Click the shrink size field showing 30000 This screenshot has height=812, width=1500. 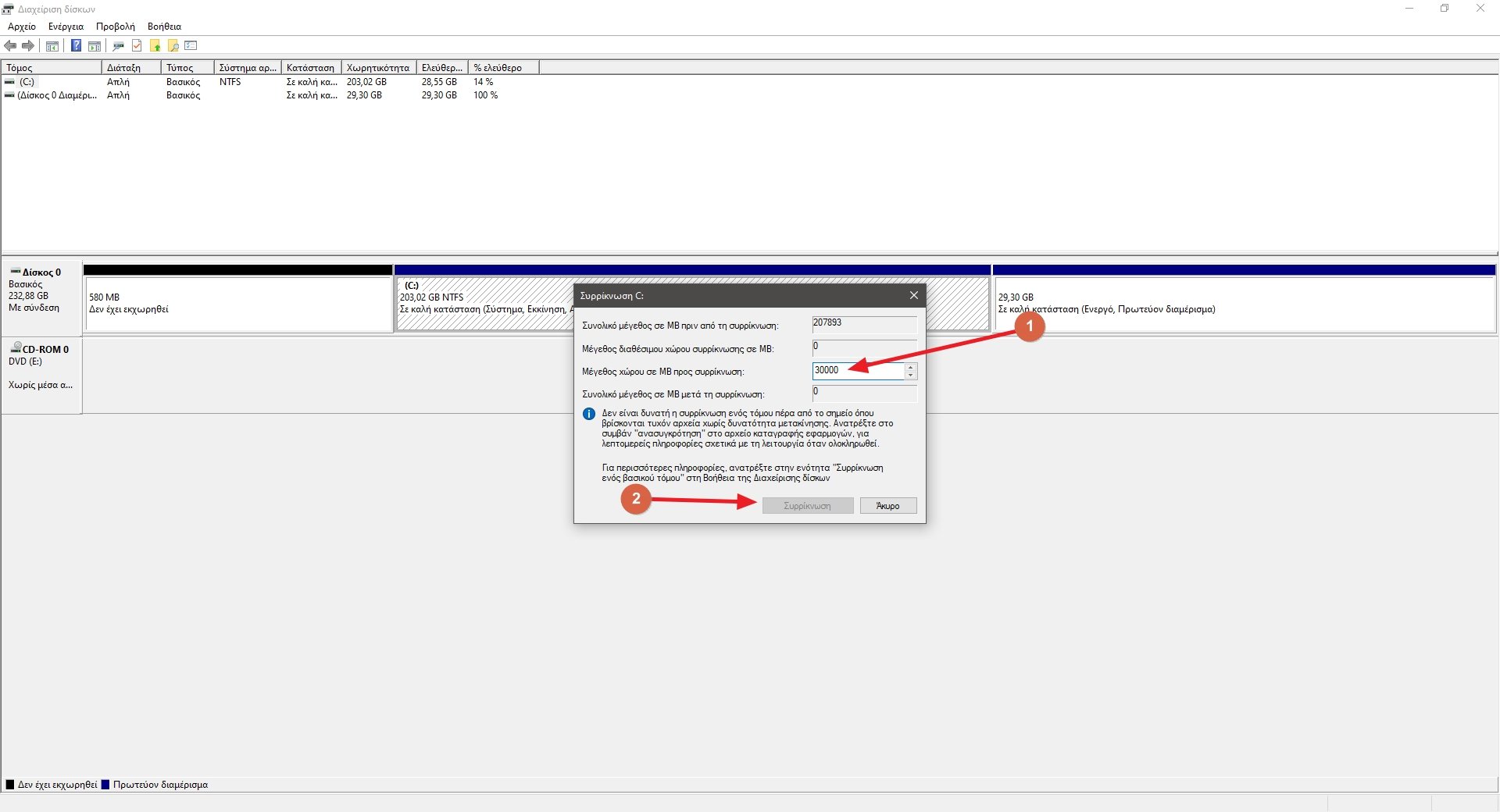(857, 371)
